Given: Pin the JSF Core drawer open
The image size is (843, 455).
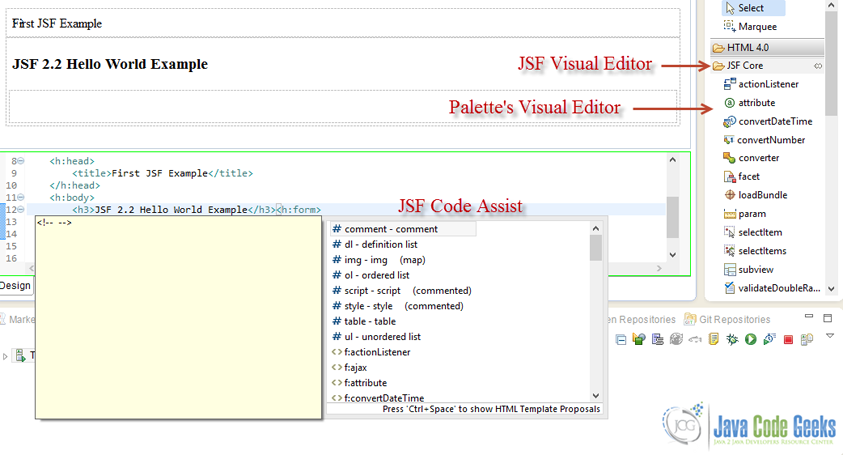Looking at the screenshot, I should (x=818, y=66).
